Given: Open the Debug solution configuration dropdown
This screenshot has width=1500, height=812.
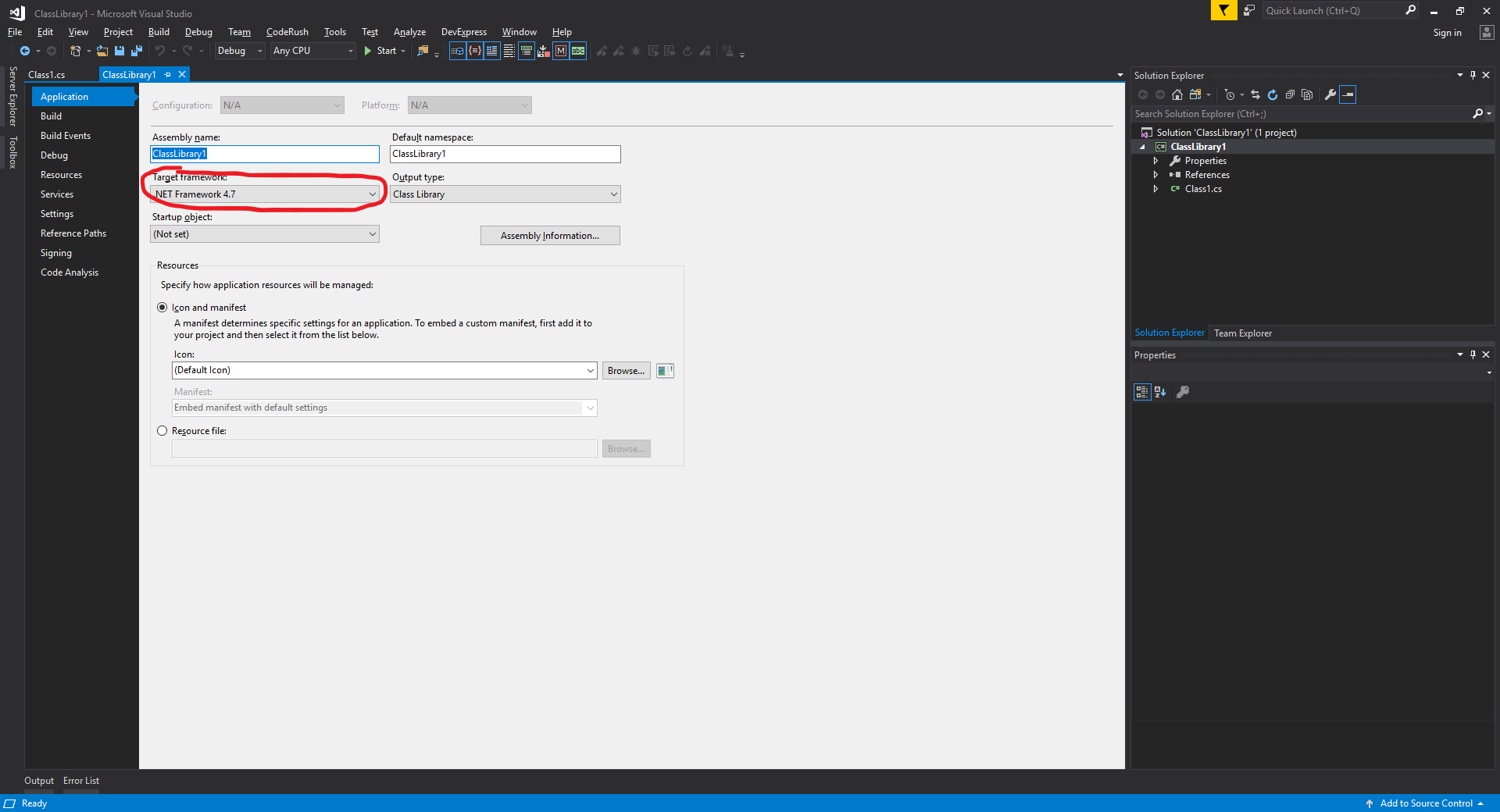Looking at the screenshot, I should (240, 51).
